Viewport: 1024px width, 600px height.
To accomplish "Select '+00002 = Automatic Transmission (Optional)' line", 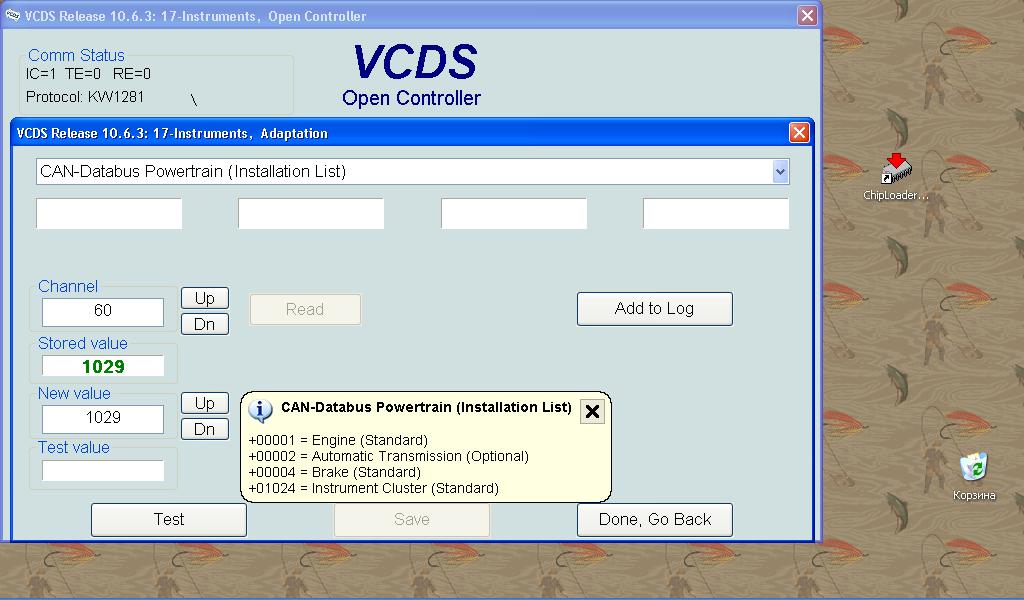I will [x=389, y=456].
